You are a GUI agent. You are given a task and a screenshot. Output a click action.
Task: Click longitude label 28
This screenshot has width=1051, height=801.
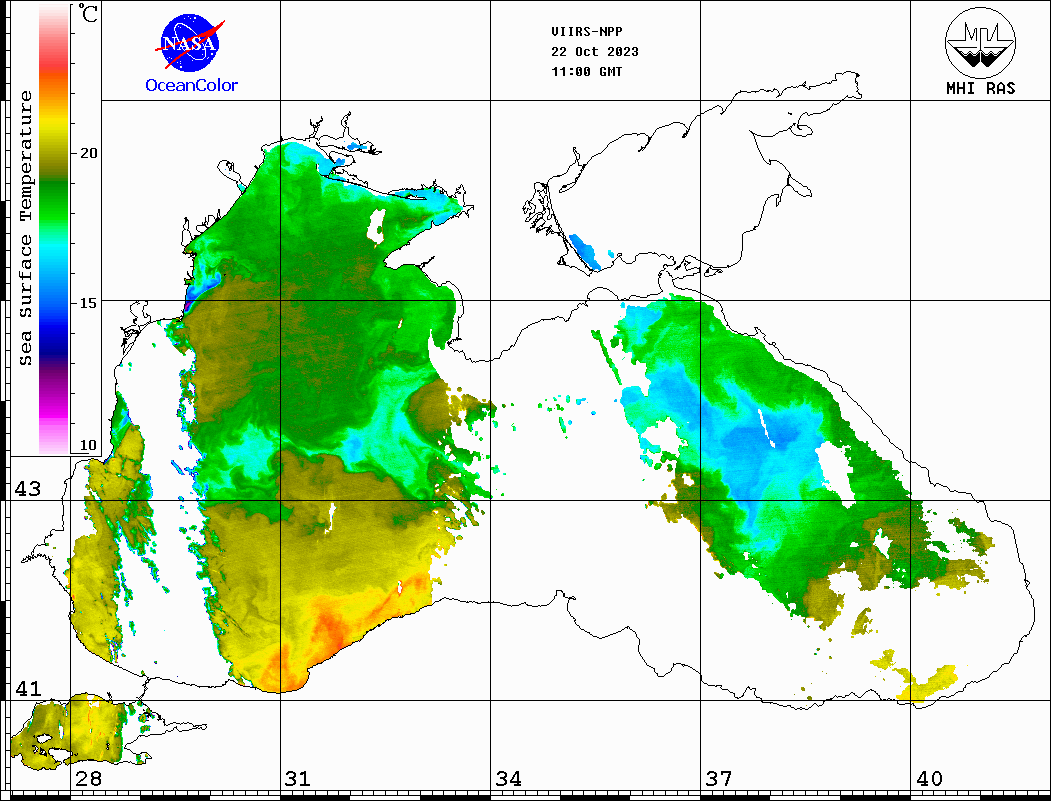pos(88,778)
